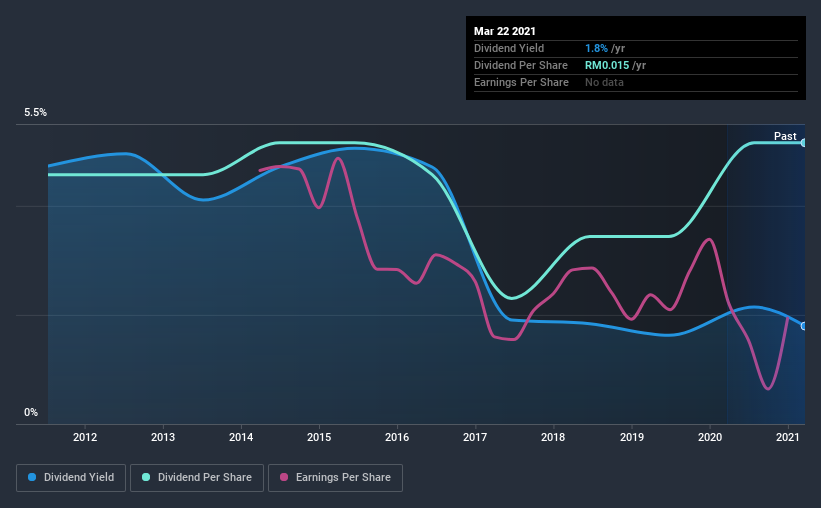Click the 2021 x-axis label
This screenshot has height=508, width=821.
[x=787, y=437]
